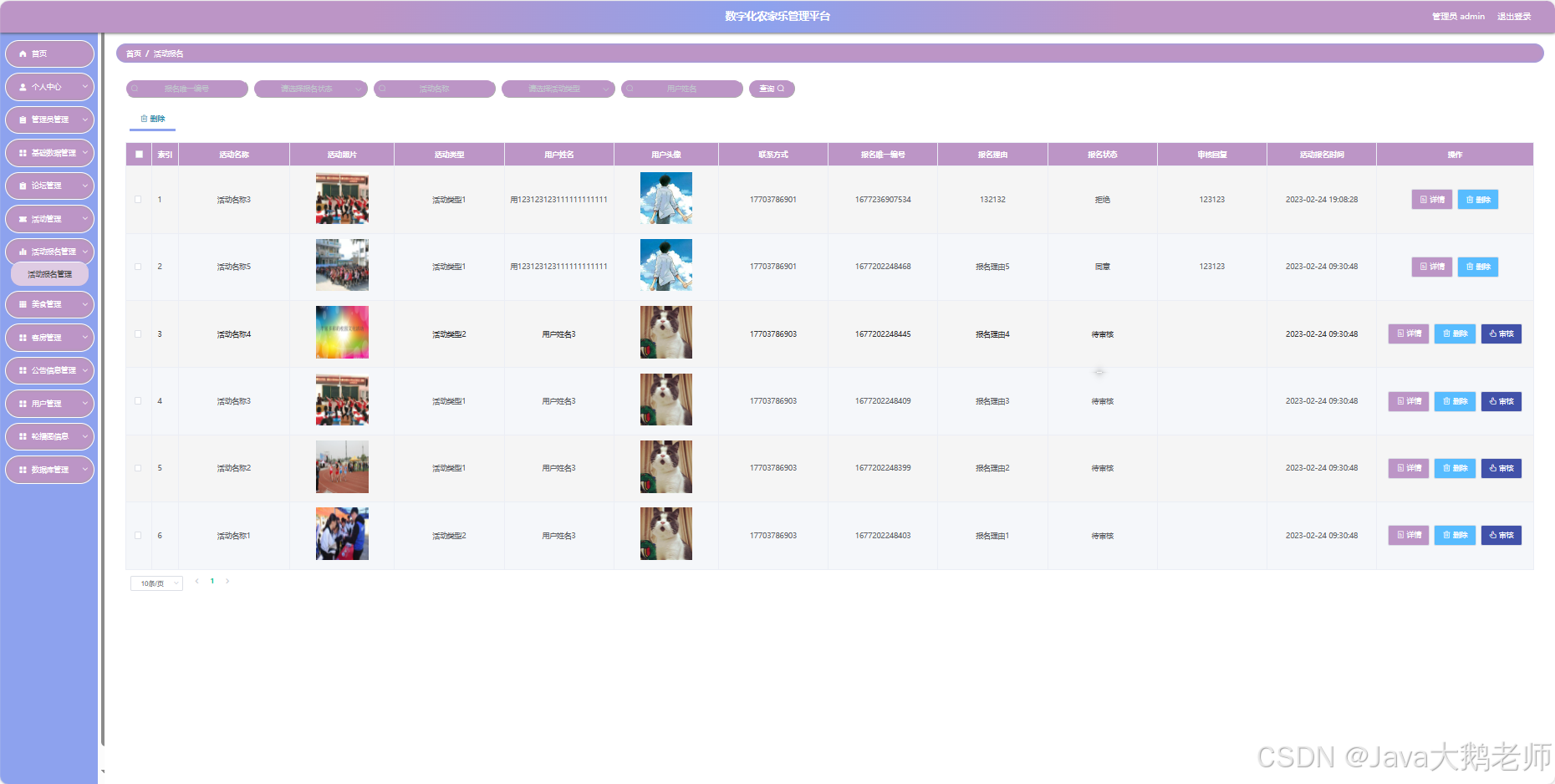Expand the 客房管理 sidebar menu arrow

tap(84, 338)
